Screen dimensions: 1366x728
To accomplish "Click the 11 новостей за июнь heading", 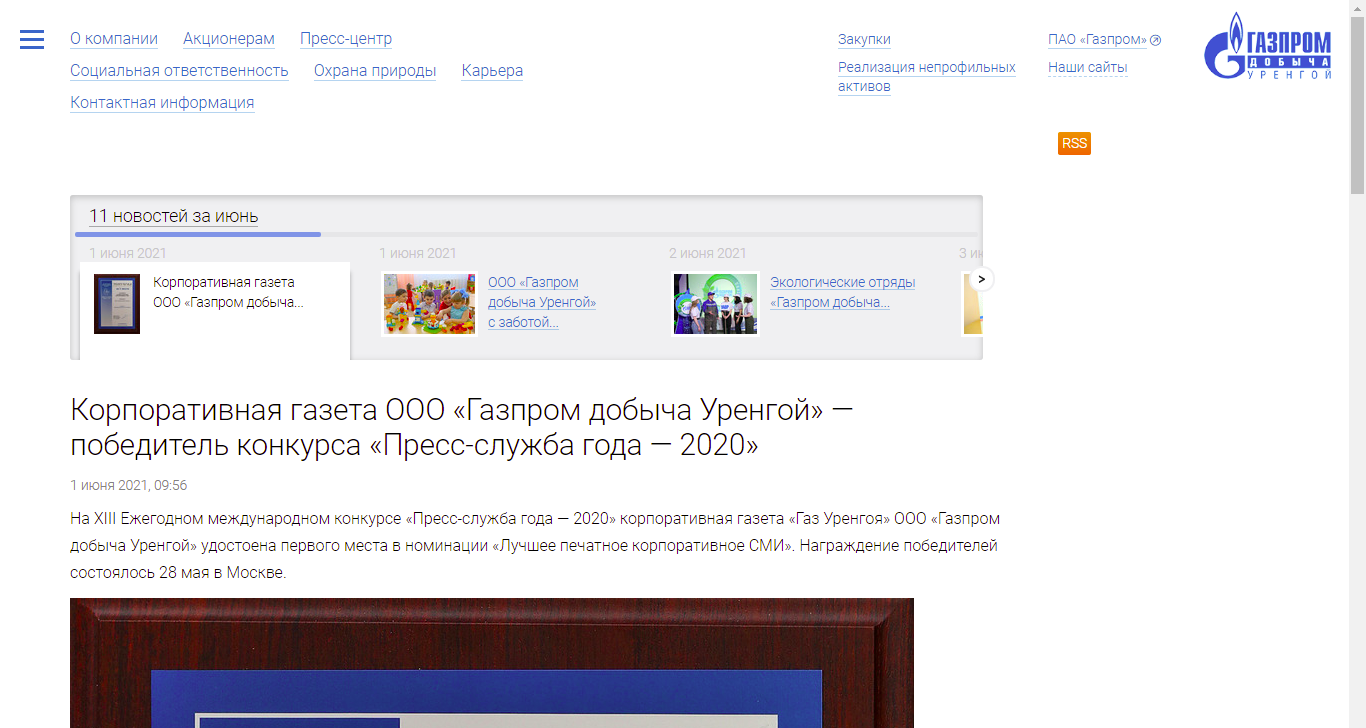I will [174, 216].
